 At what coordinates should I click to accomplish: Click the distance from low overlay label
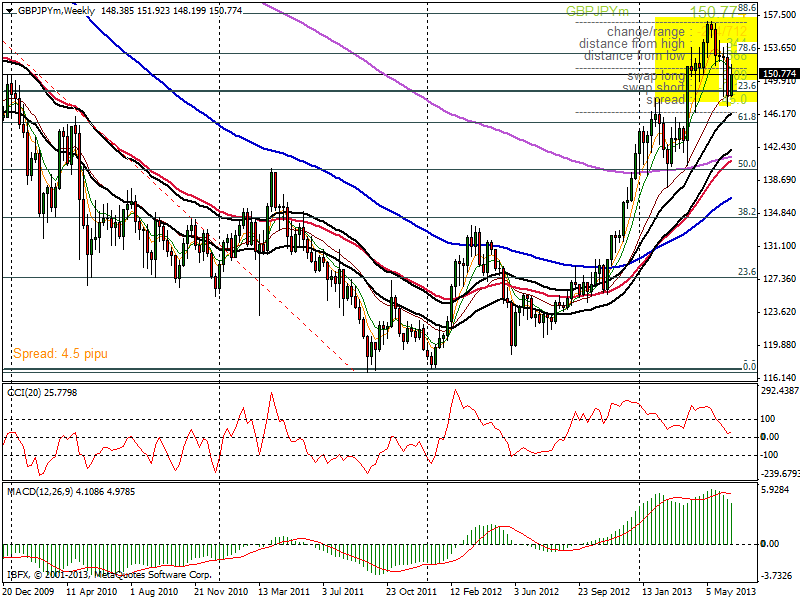pos(634,56)
